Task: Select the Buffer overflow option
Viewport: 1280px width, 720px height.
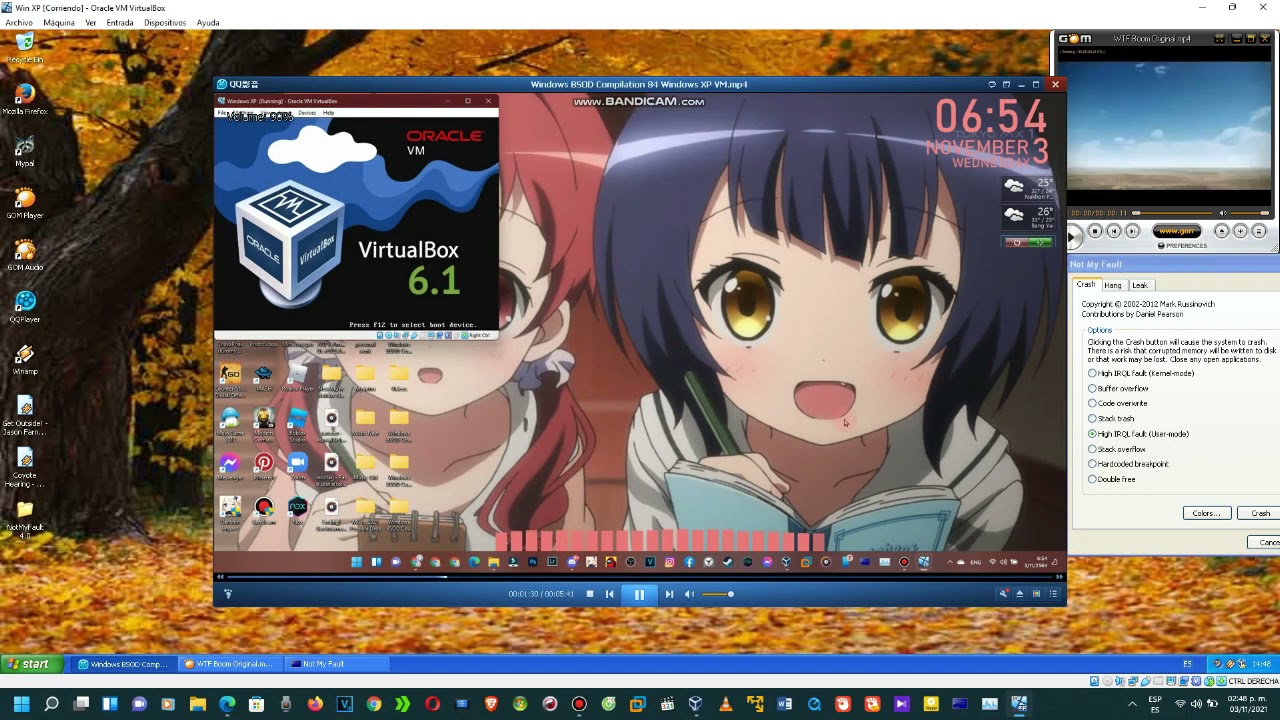Action: point(1119,389)
